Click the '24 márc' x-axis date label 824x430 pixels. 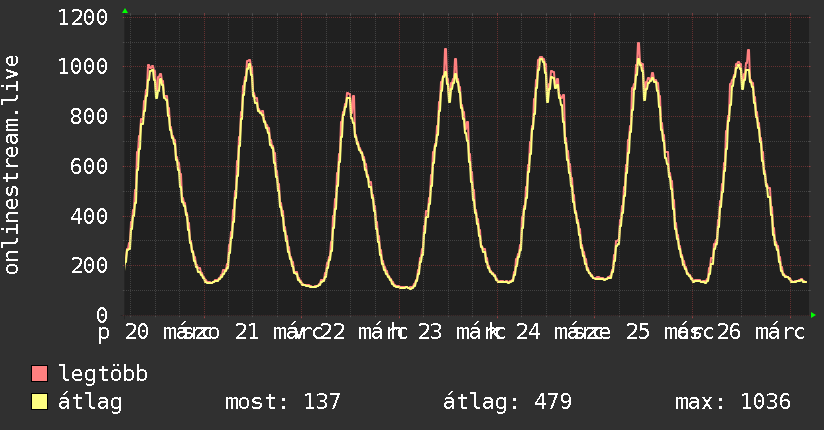[x=560, y=332]
